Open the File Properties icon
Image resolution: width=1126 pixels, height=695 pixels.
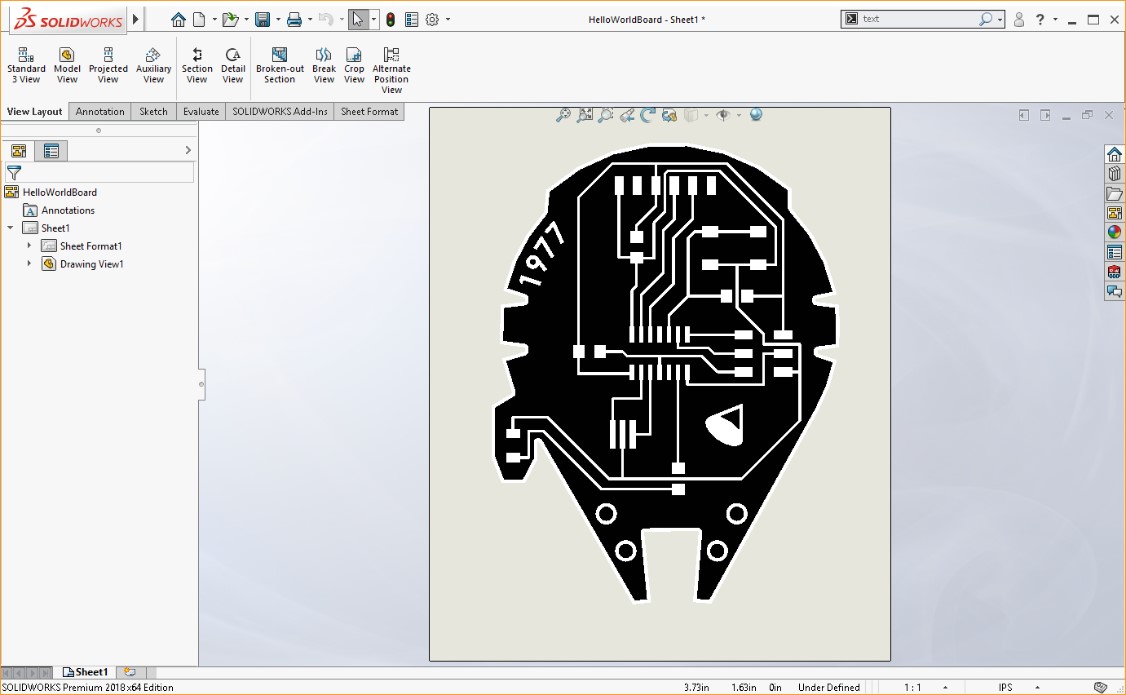point(411,19)
